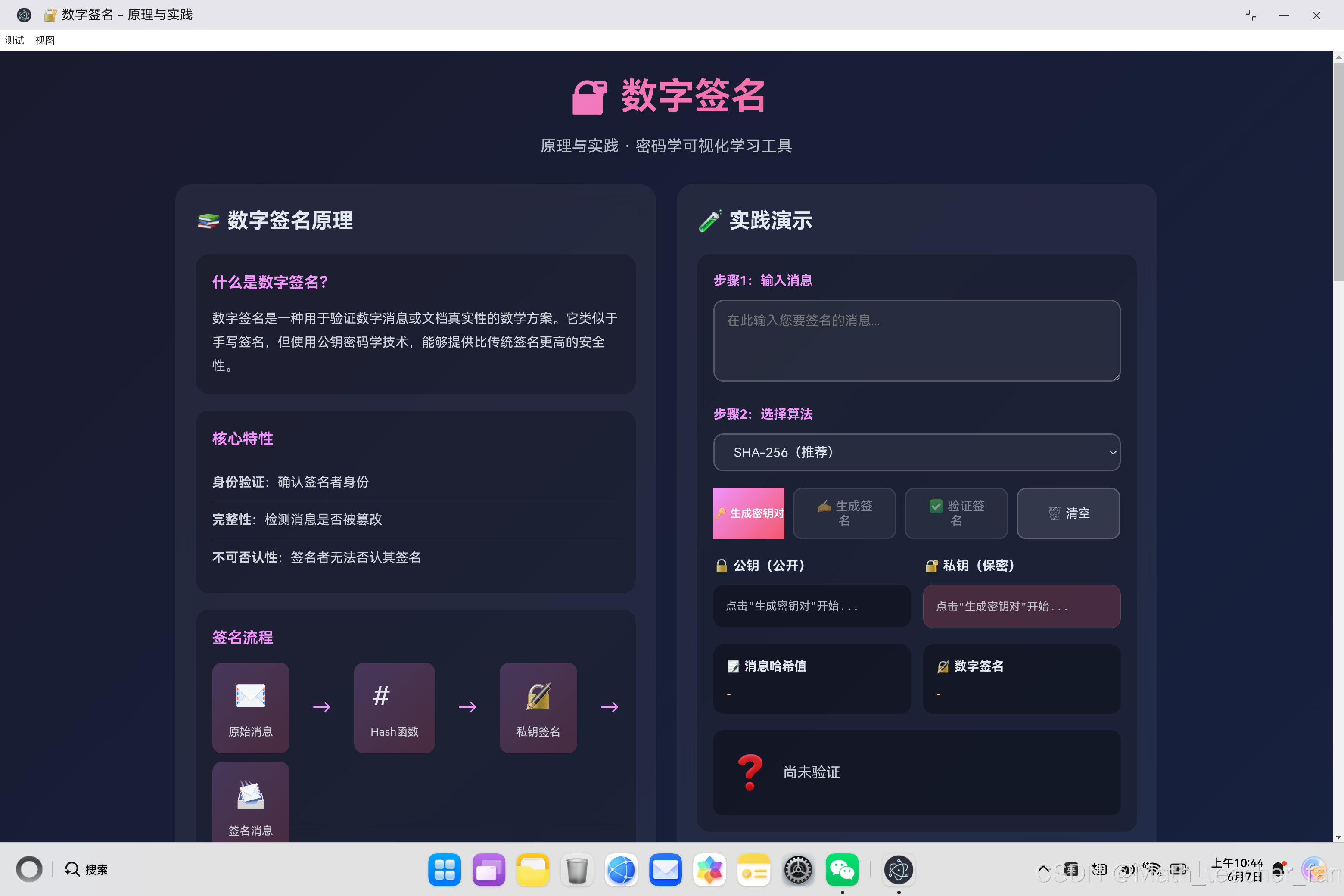This screenshot has width=1344, height=896.
Task: Focus the message input textarea
Action: pos(917,341)
